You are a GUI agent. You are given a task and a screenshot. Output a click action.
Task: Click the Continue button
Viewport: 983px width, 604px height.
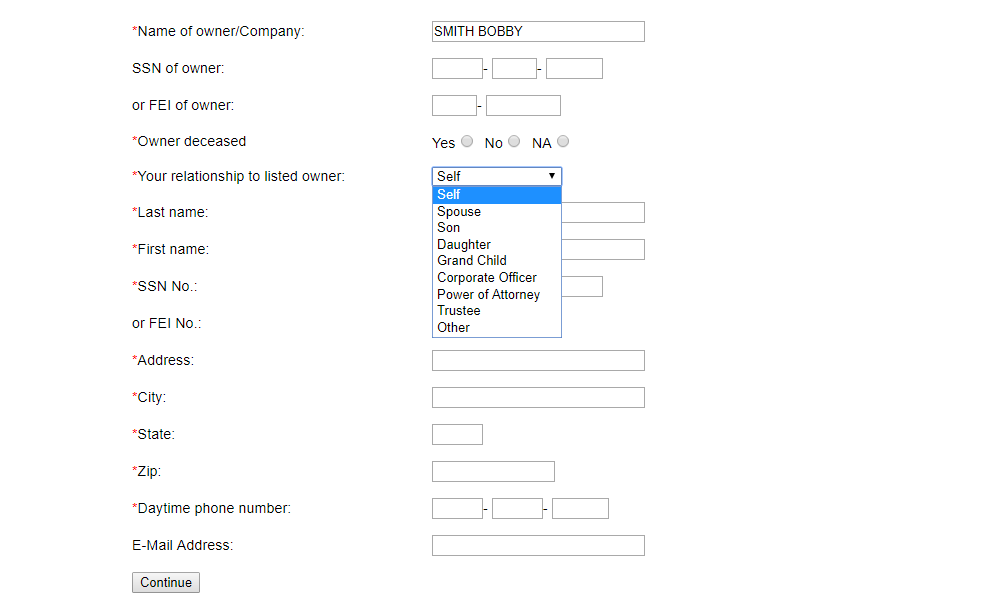tap(166, 583)
